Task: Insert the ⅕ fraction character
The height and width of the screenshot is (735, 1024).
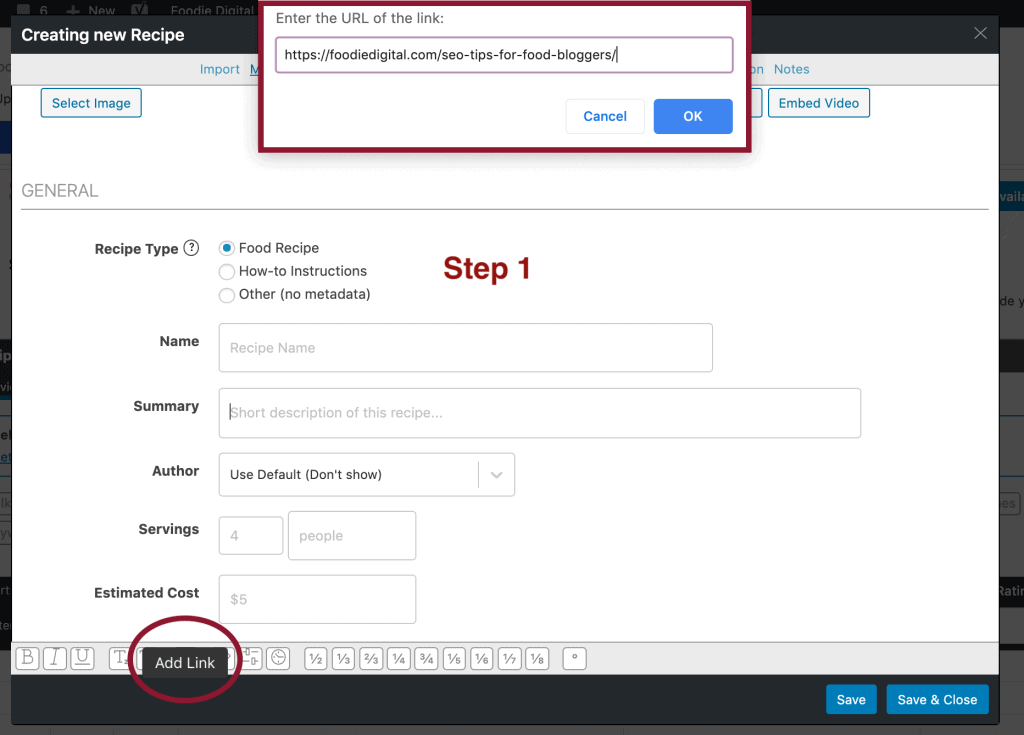Action: (455, 659)
